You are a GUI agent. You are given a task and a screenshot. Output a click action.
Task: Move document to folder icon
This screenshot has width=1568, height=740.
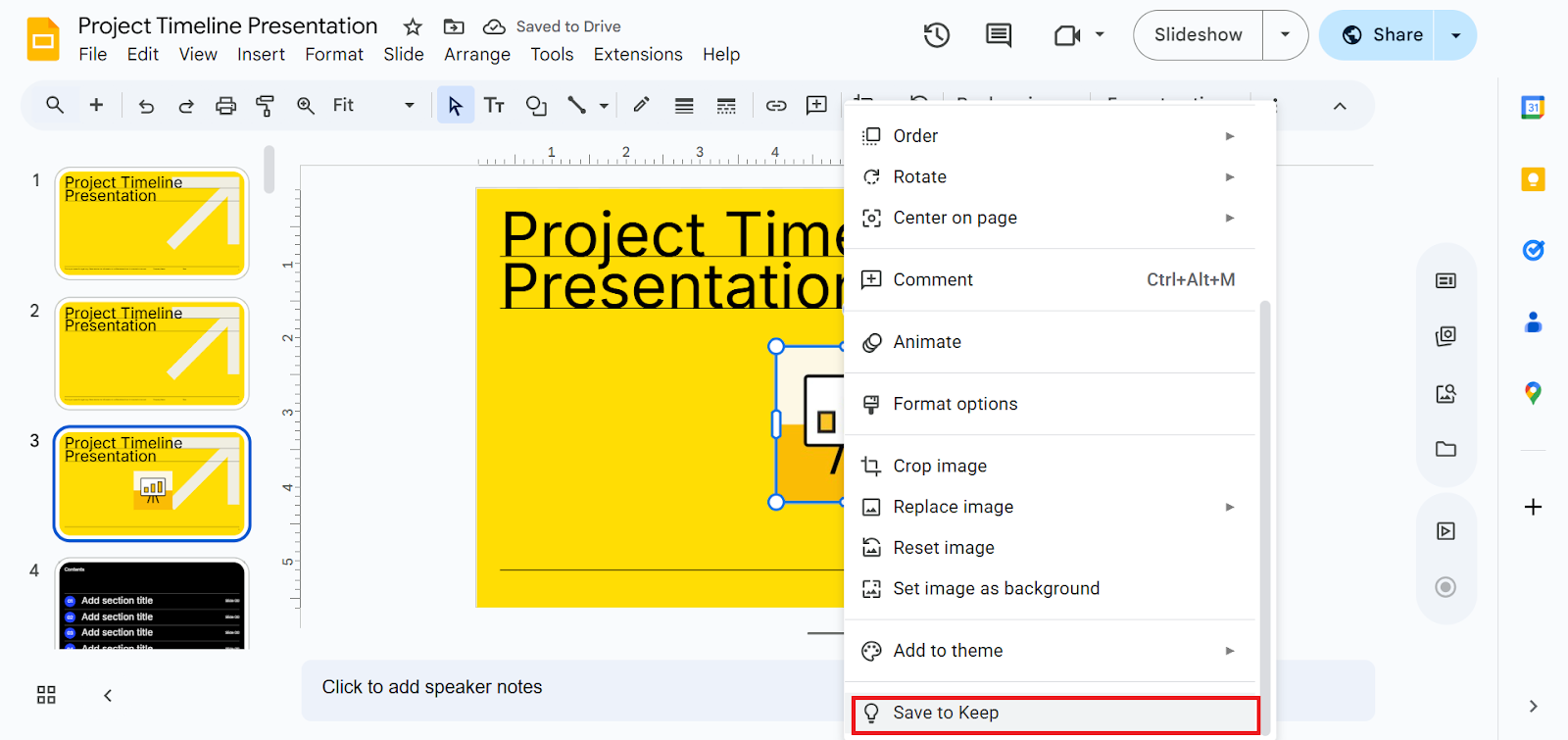(454, 26)
